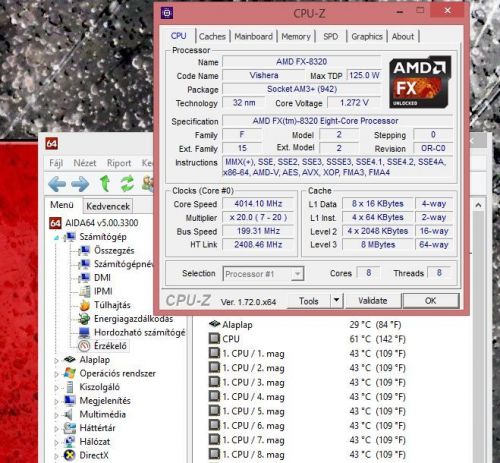Click the CPU 61 °C temperature value

tap(377, 339)
